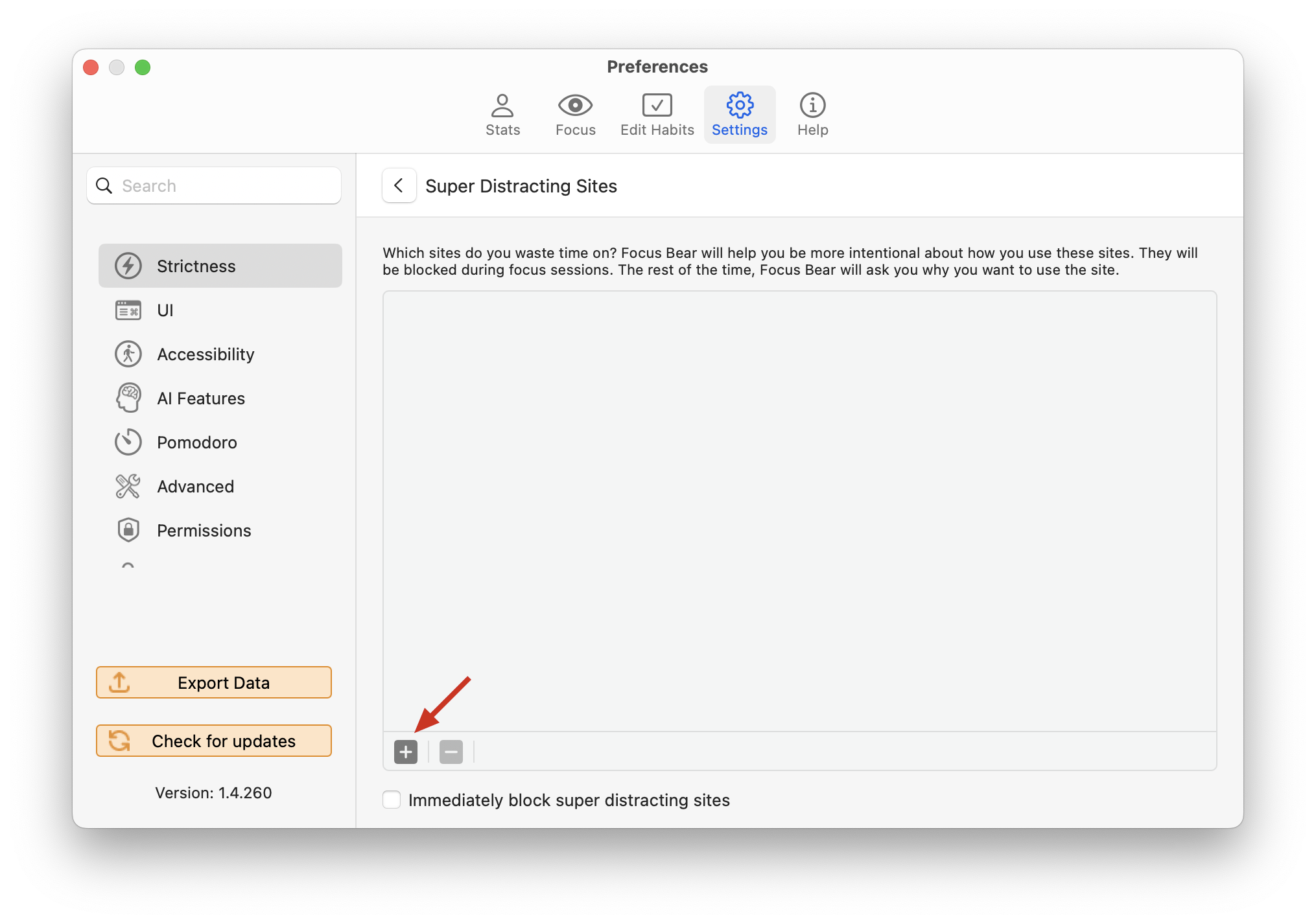The width and height of the screenshot is (1316, 924).
Task: Click the magnifying glass search icon
Action: point(104,186)
